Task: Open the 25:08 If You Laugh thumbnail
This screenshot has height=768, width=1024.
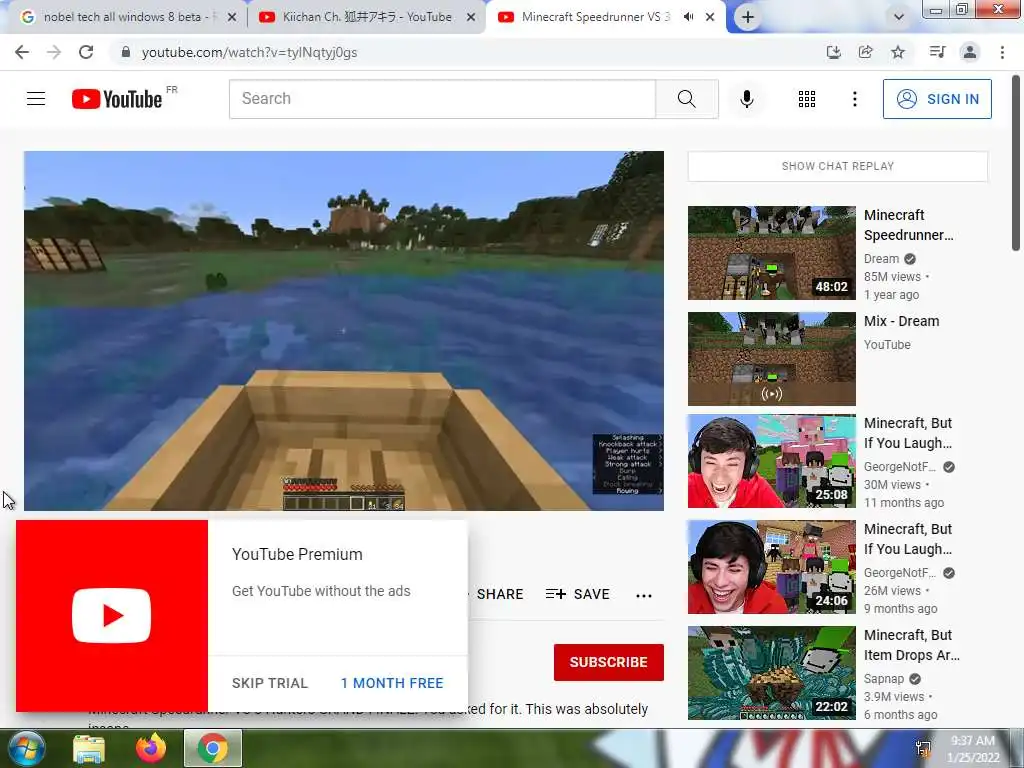Action: click(x=771, y=460)
